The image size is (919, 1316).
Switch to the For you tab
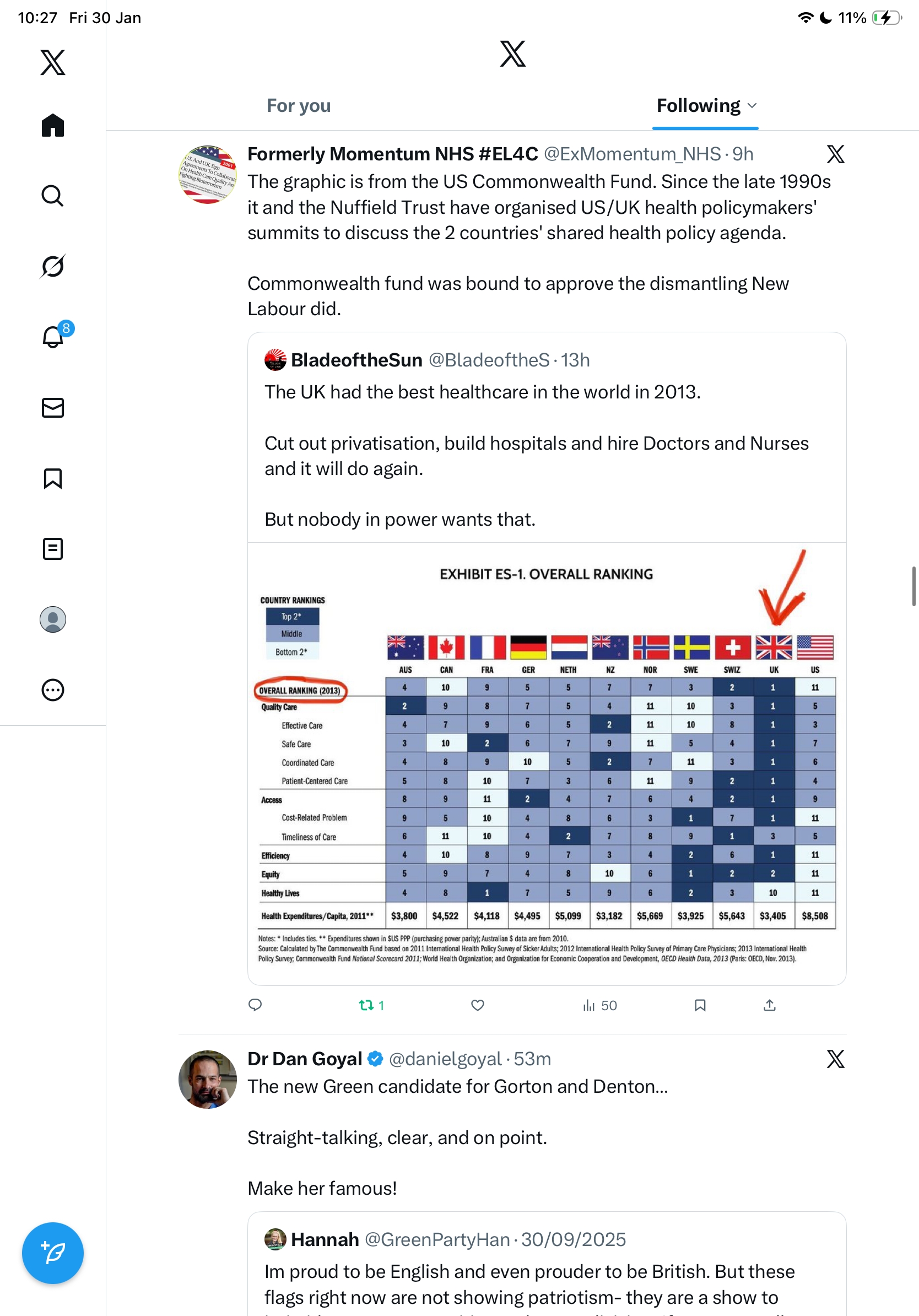[x=299, y=105]
